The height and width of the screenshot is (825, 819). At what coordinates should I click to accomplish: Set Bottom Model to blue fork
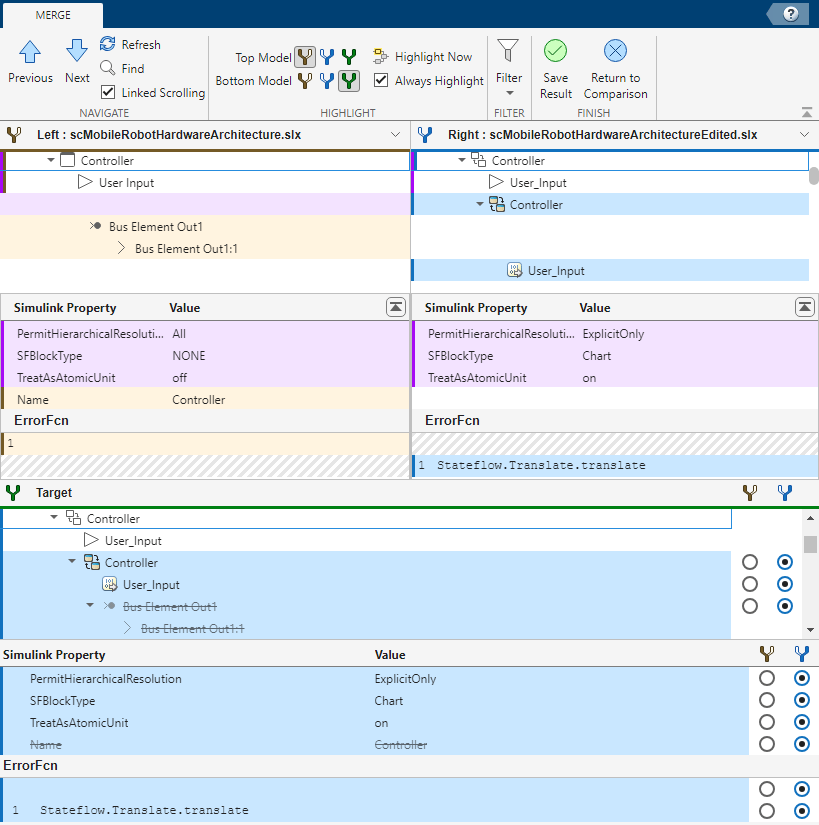coord(327,81)
